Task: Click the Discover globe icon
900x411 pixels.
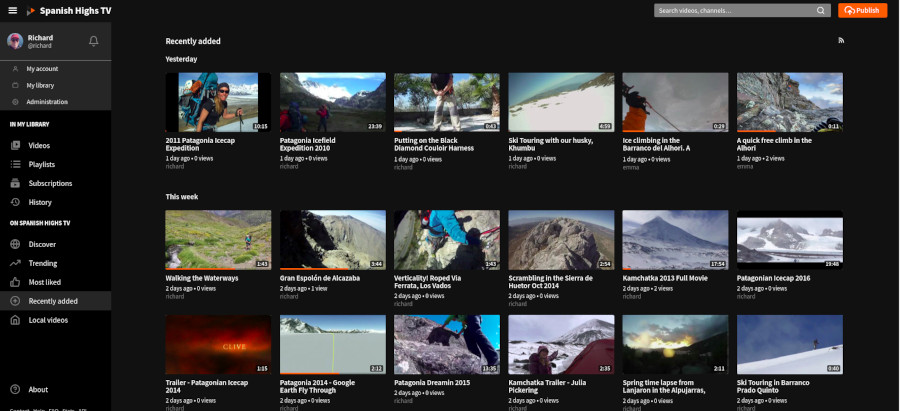Action: pos(15,245)
